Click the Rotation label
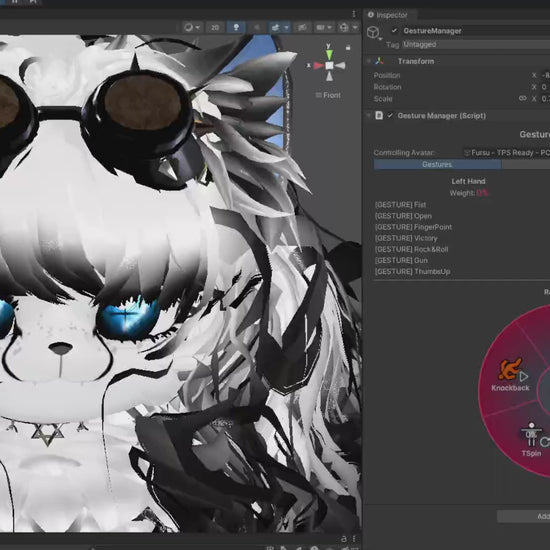The width and height of the screenshot is (550, 550). coord(387,87)
